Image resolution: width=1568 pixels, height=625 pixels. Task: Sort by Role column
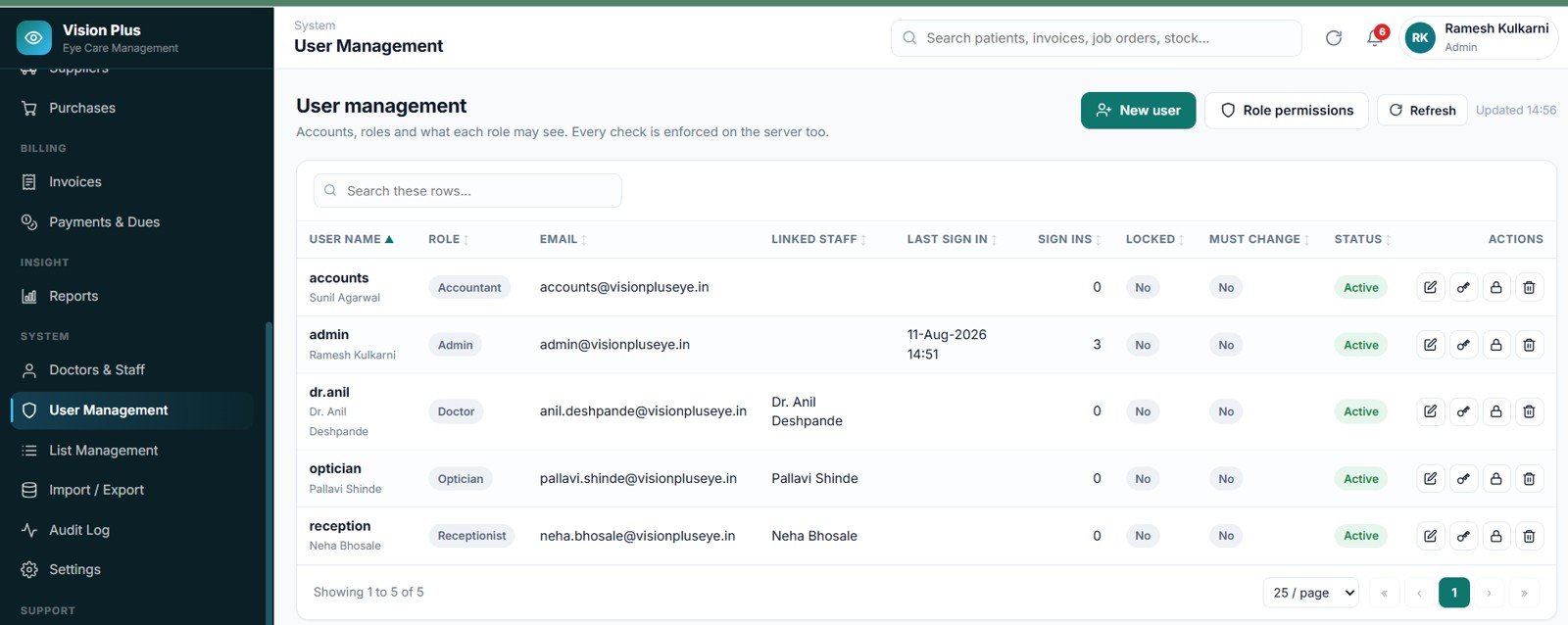pyautogui.click(x=448, y=239)
